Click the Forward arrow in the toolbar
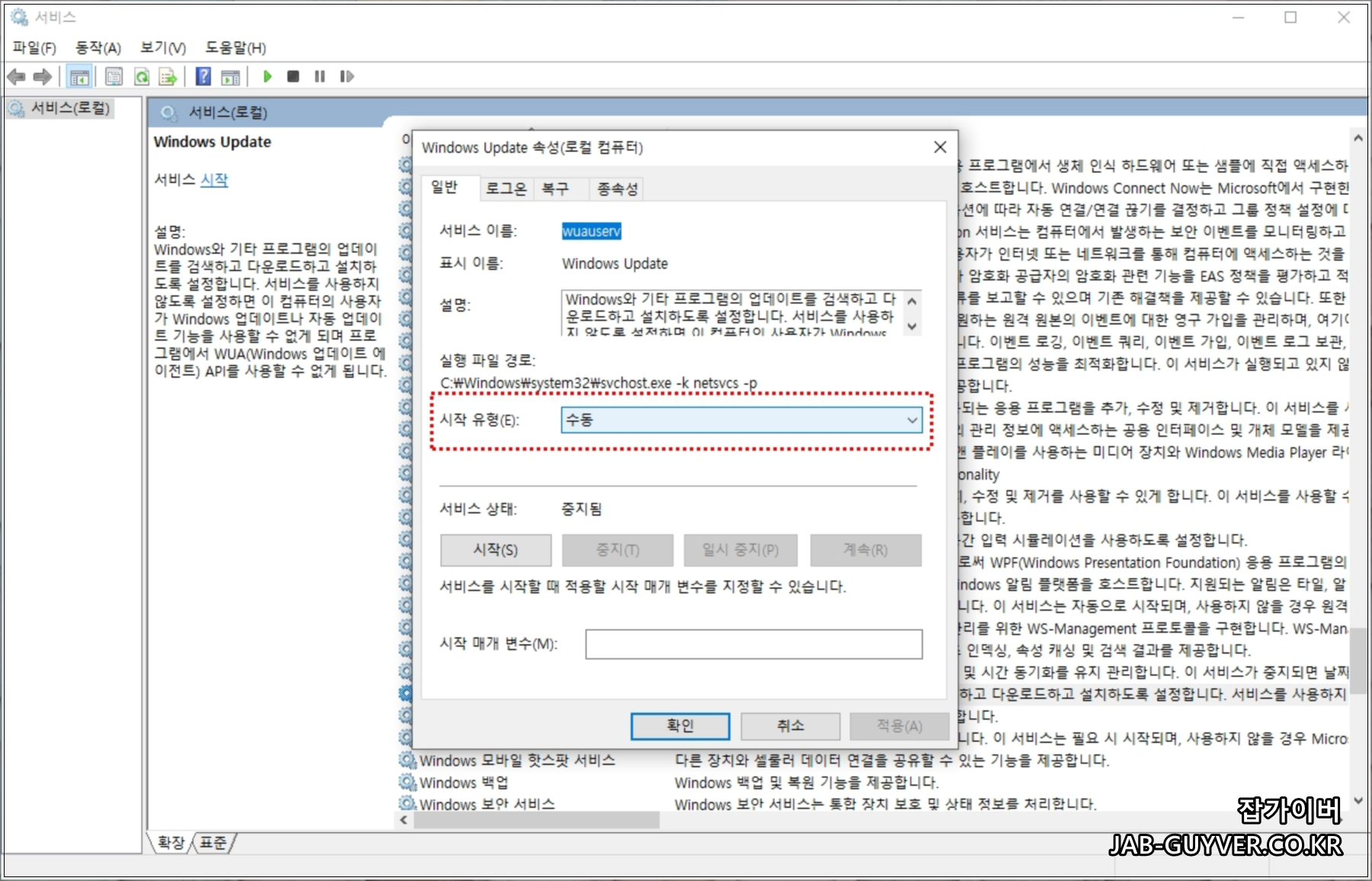 pyautogui.click(x=43, y=76)
